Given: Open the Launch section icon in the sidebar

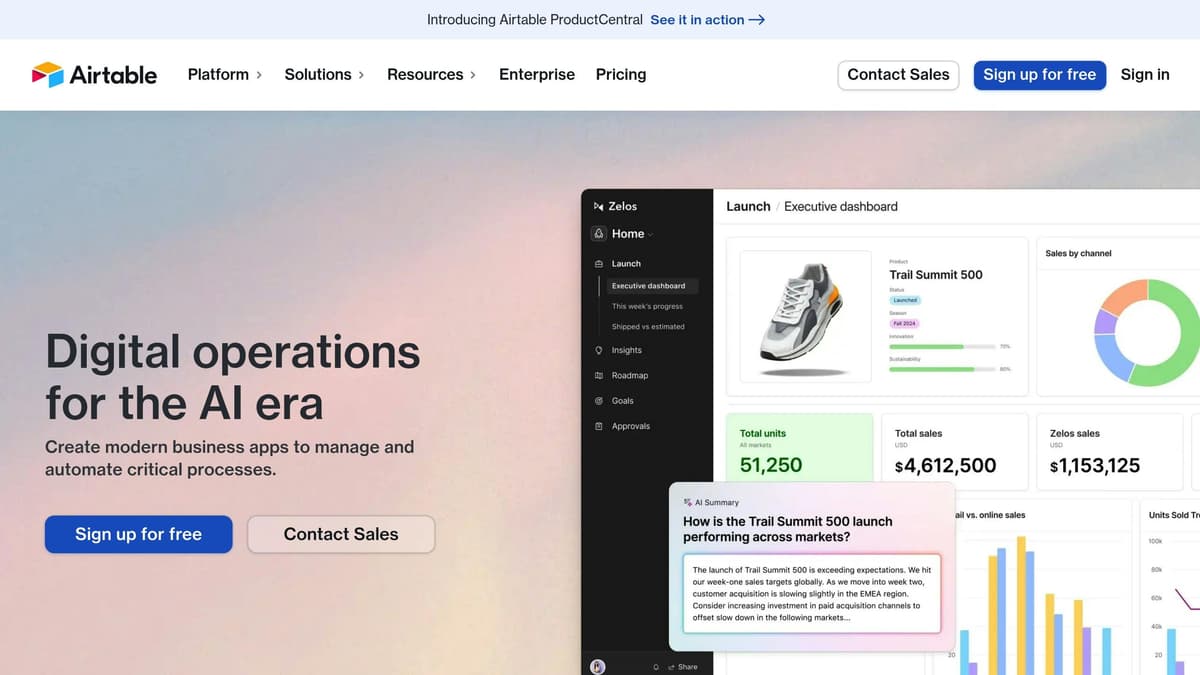Looking at the screenshot, I should point(599,263).
